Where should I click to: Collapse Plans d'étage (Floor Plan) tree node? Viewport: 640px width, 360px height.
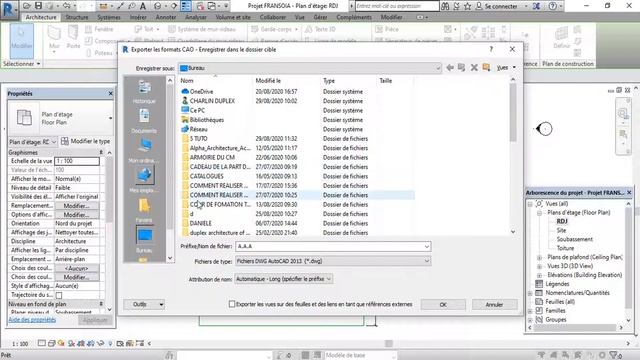point(539,213)
